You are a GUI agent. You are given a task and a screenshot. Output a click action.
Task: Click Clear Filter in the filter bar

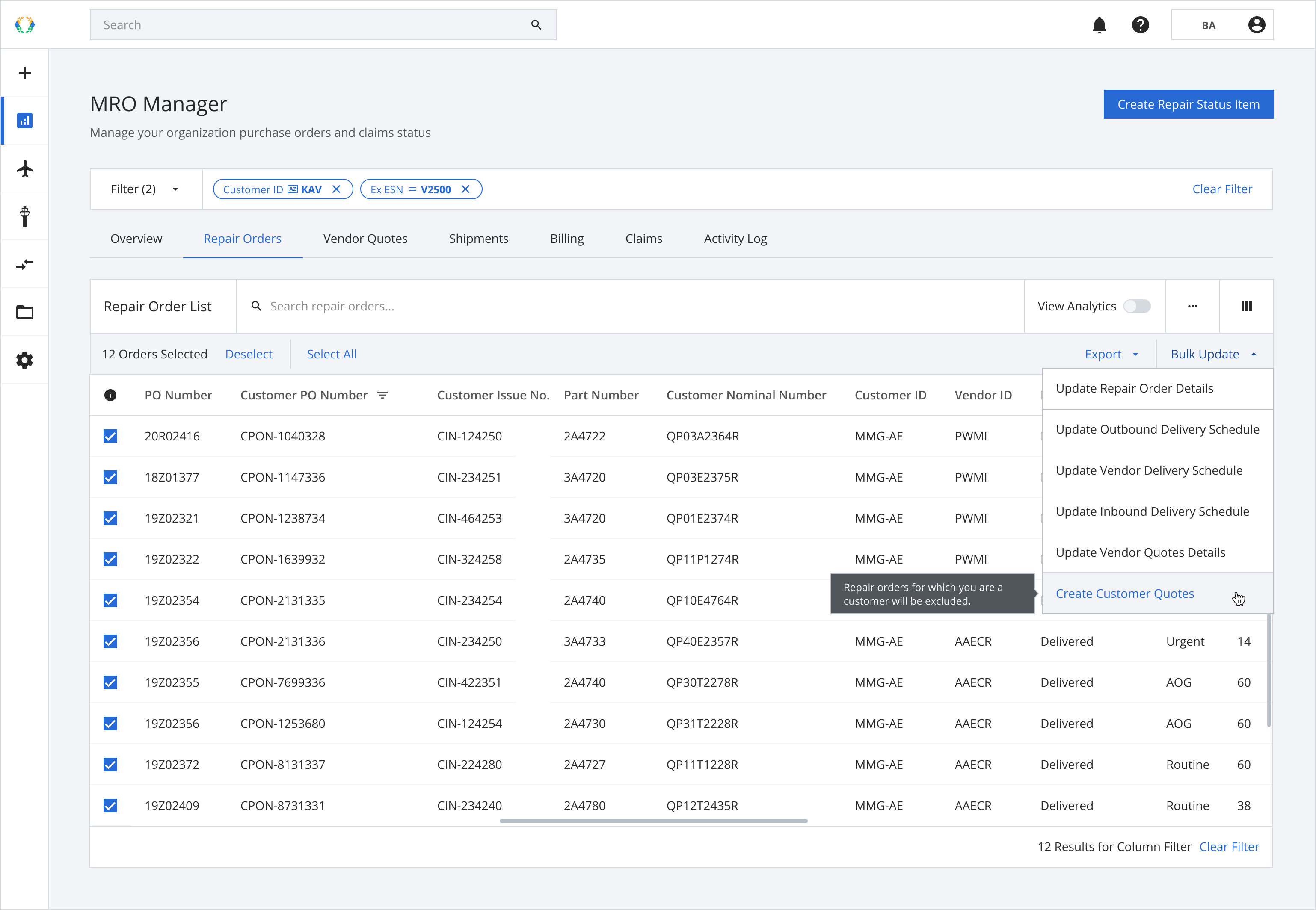tap(1222, 189)
